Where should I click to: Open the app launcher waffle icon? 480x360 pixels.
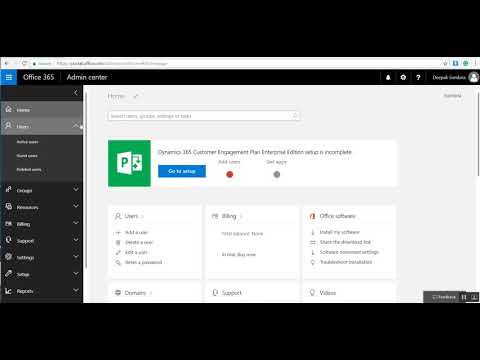9,77
